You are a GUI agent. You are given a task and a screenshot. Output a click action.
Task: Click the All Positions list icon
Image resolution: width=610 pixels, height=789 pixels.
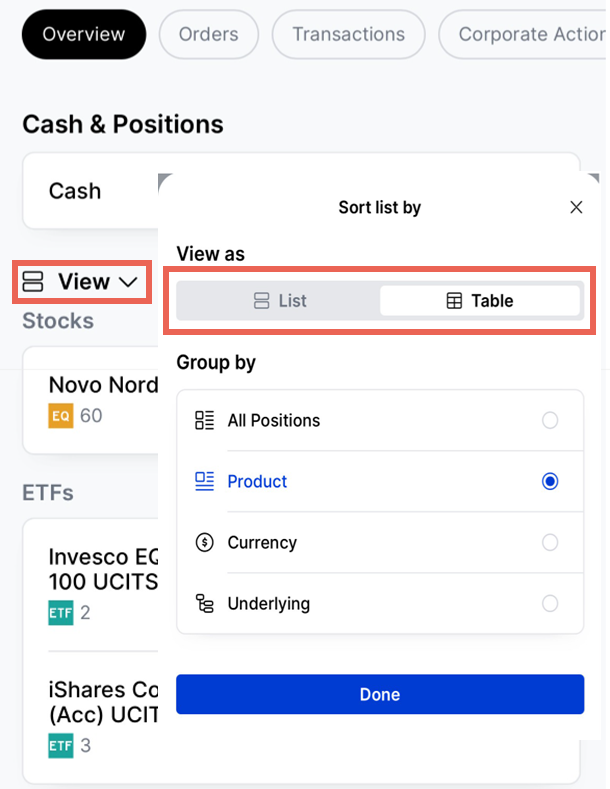pos(205,420)
